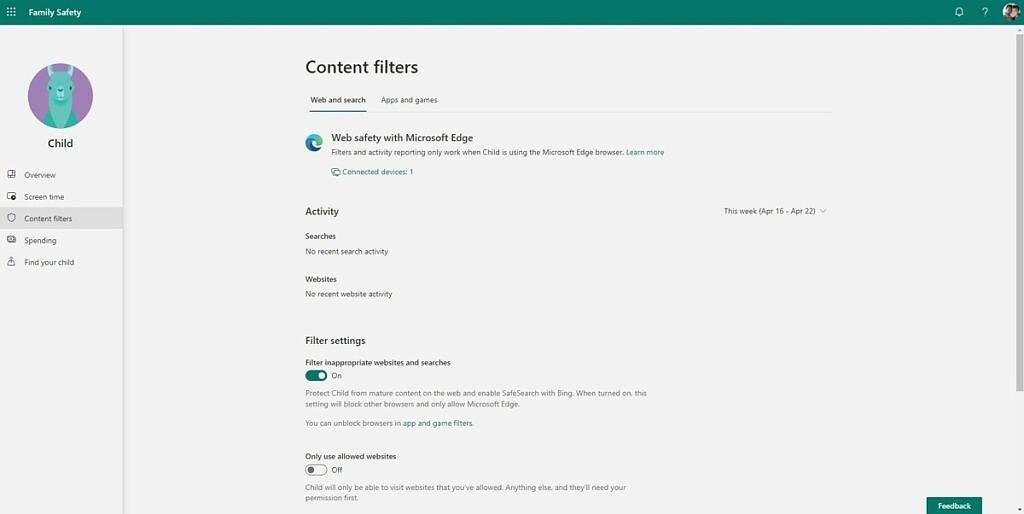Expand the This week date range dropdown
Viewport: 1024px width, 514px height.
point(775,211)
